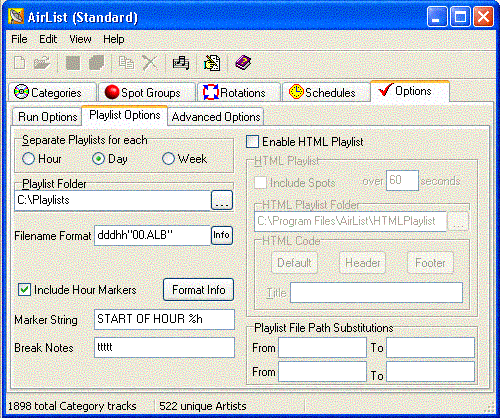Screen dimensions: 500x418
Task: Click the Info button beside Filename Format
Action: (222, 235)
